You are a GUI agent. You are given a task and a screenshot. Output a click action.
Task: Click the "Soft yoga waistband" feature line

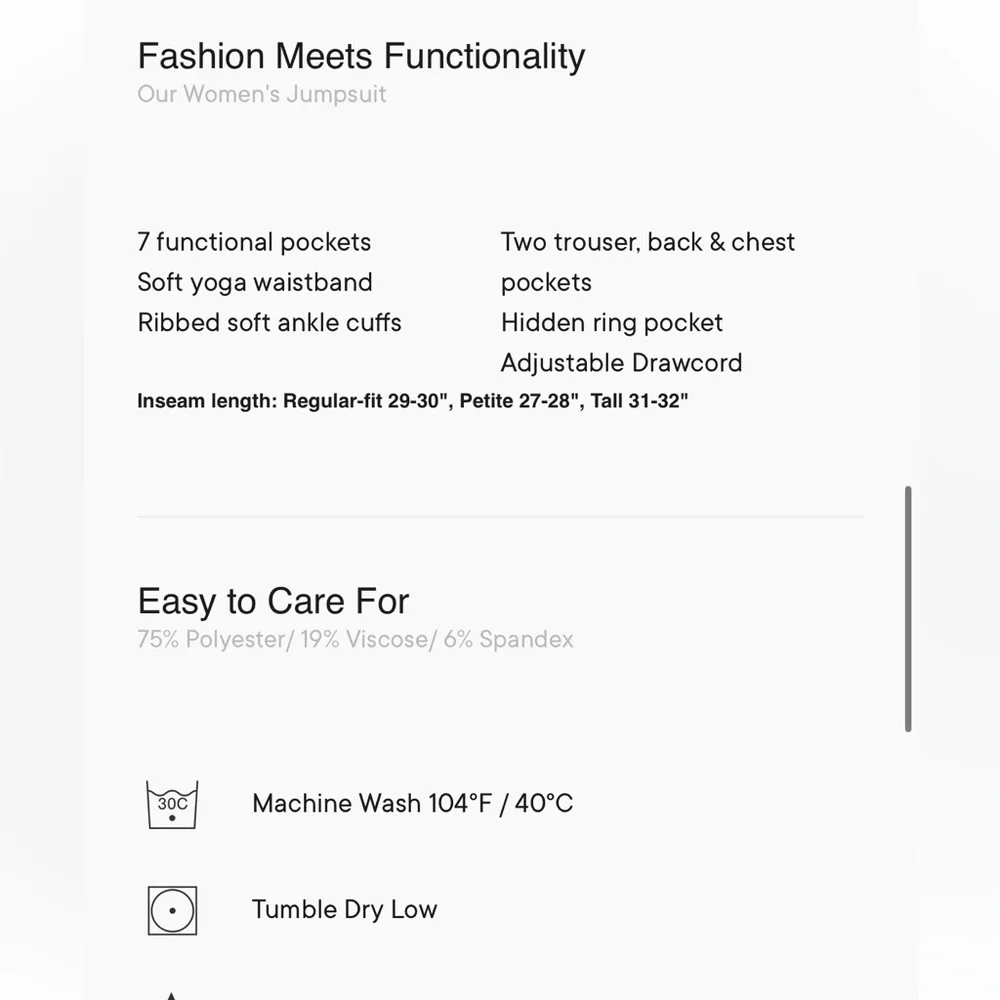[255, 282]
